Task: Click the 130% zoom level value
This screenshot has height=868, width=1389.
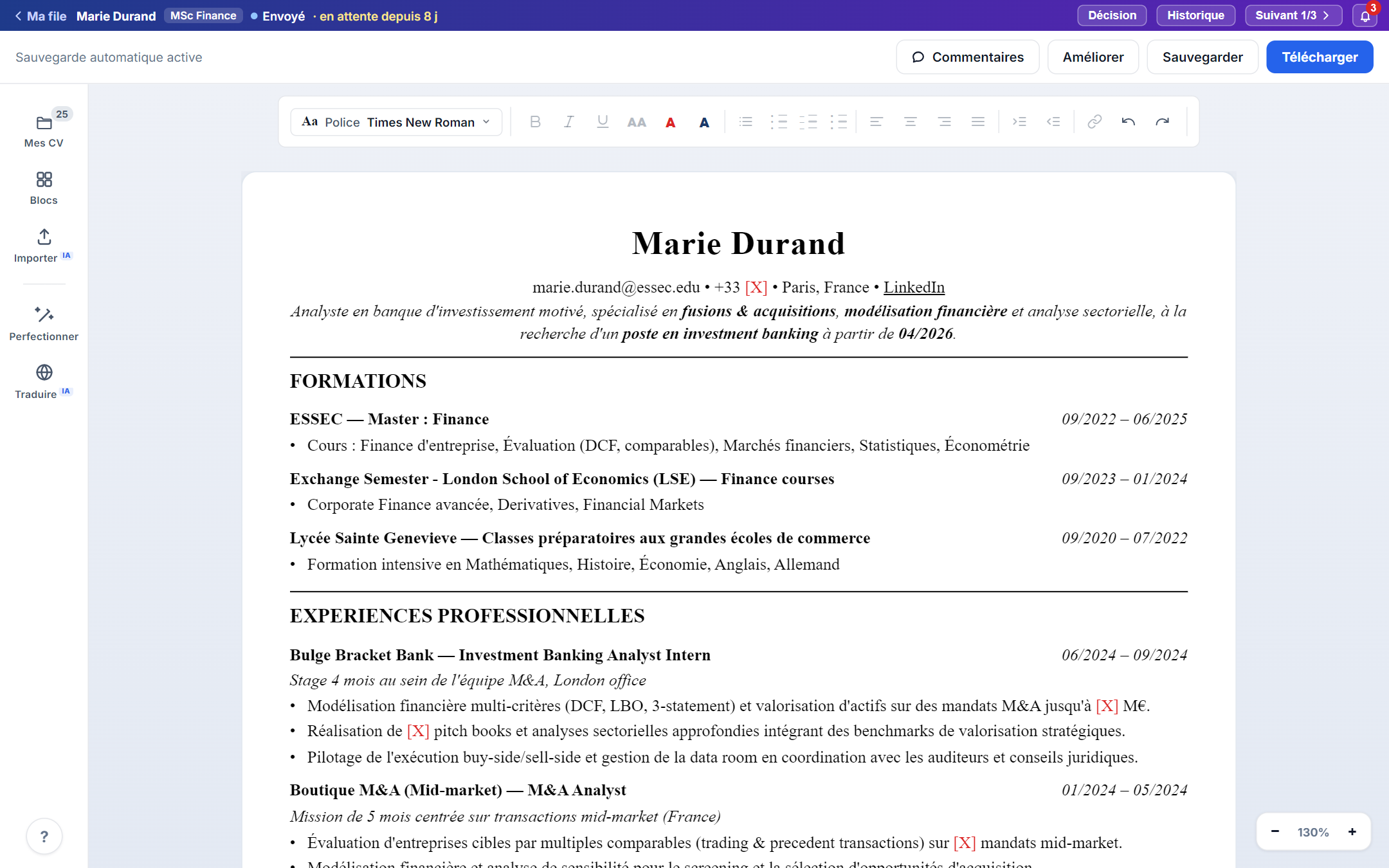Action: coord(1313,832)
